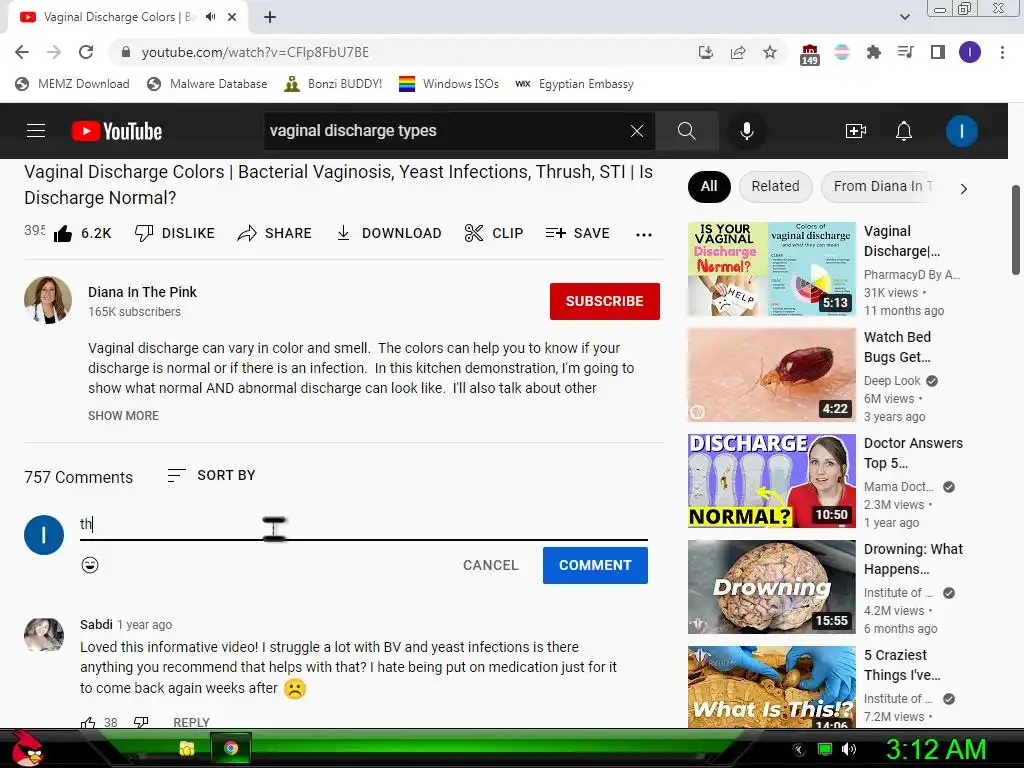Open media controls icon in Chrome toolbar
Image resolution: width=1024 pixels, height=768 pixels.
[905, 52]
